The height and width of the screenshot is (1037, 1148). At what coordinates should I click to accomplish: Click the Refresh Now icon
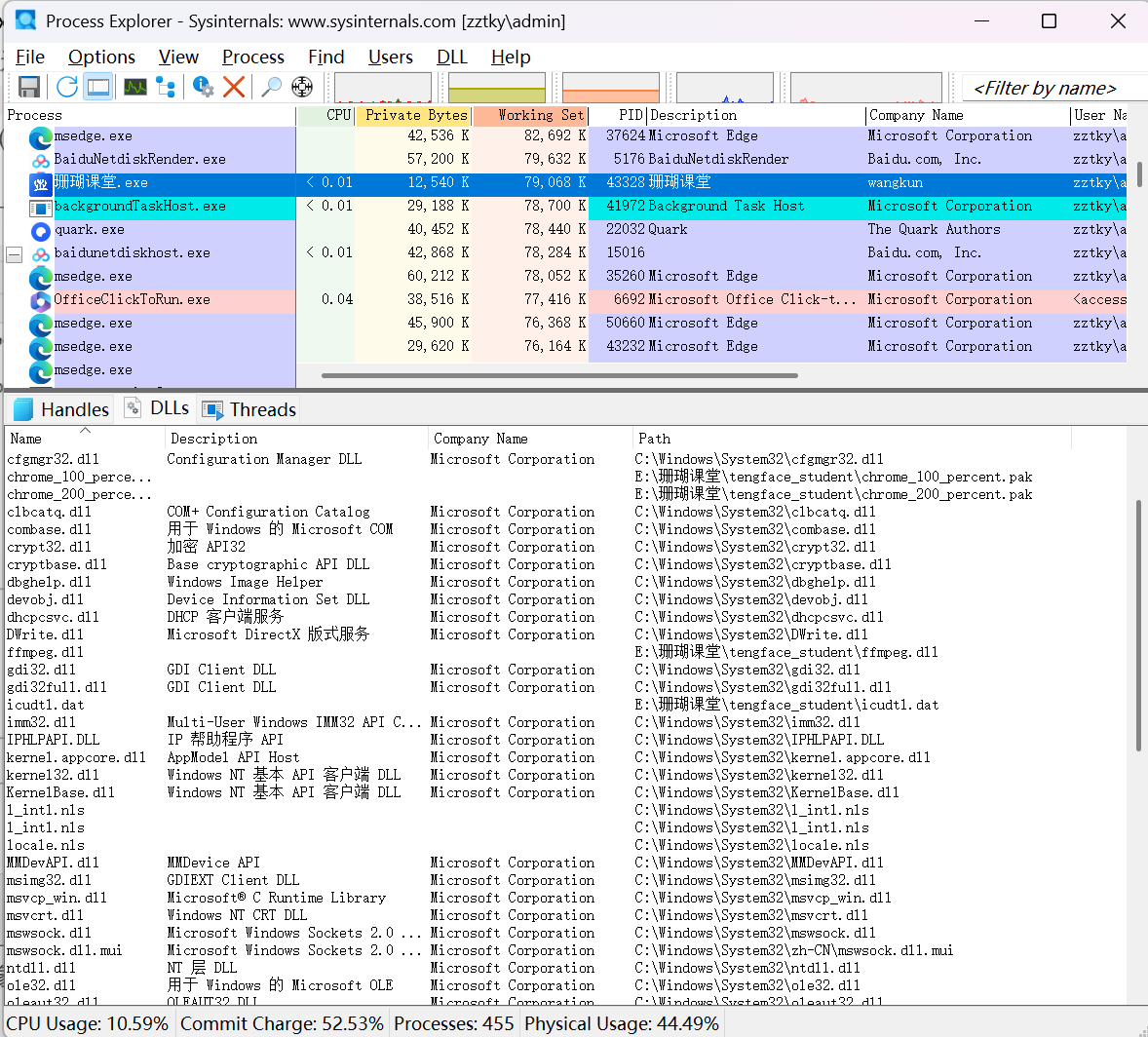point(66,87)
